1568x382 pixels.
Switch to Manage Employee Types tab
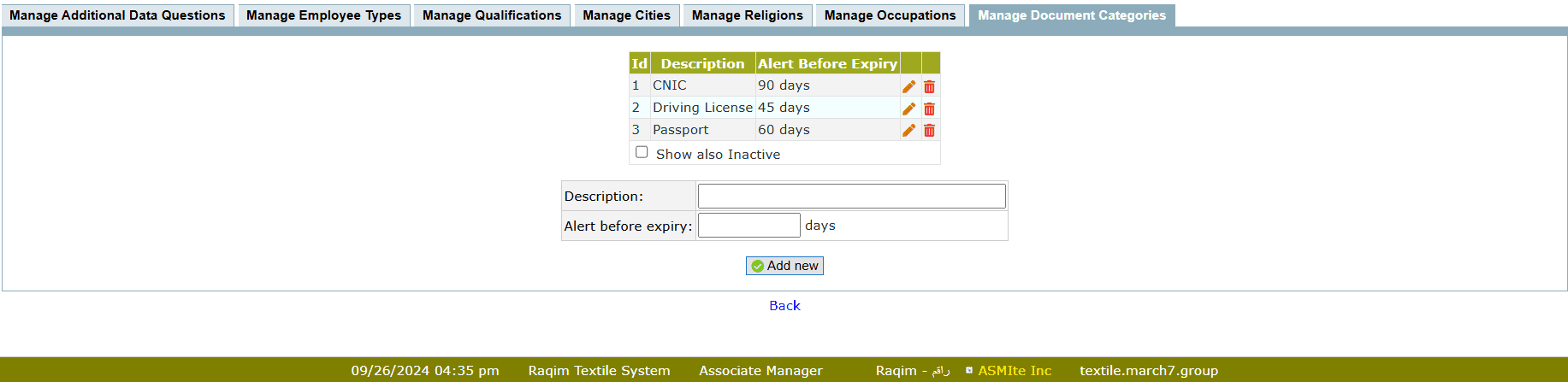point(323,15)
